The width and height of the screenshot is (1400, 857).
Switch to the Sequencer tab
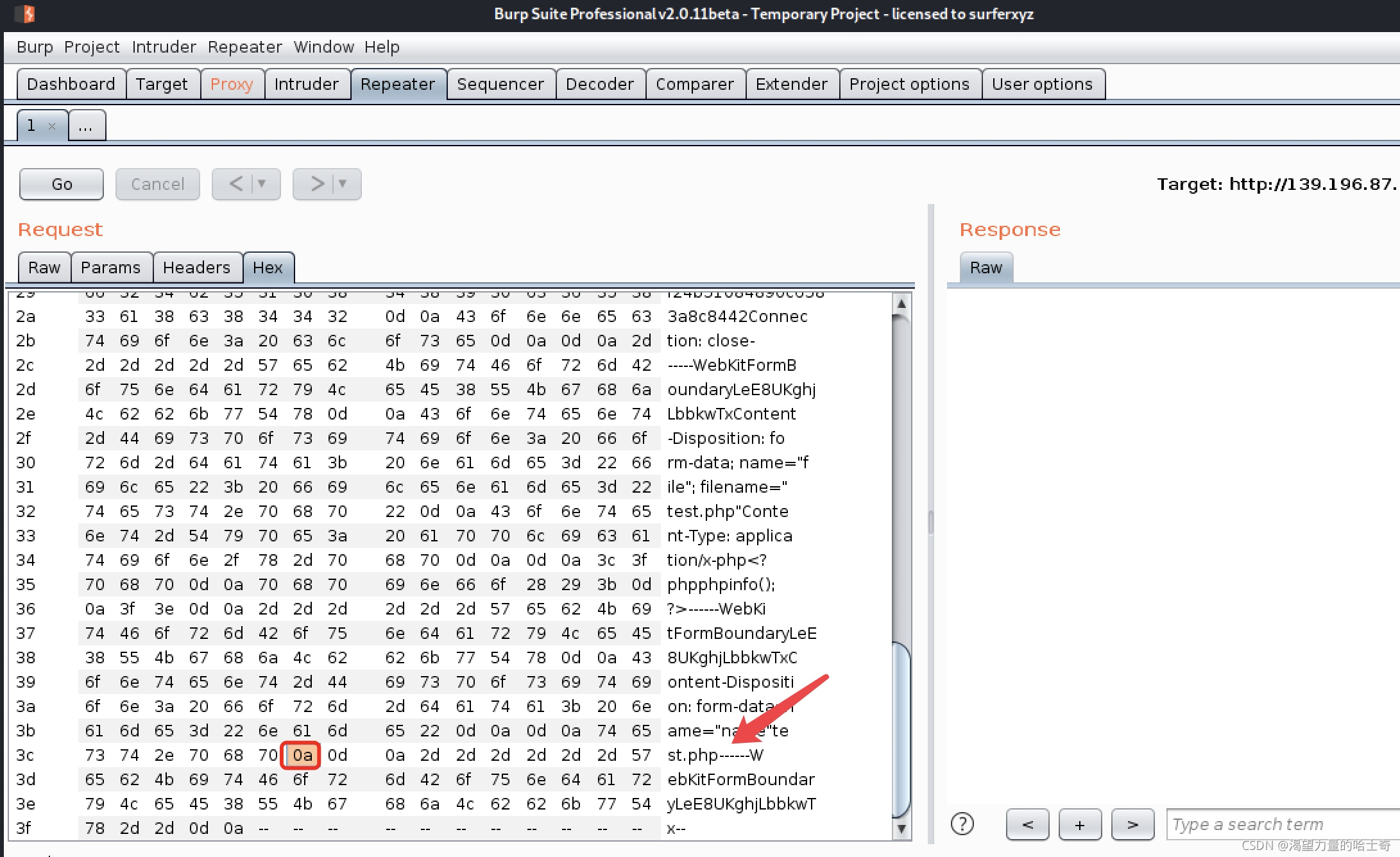tap(500, 84)
